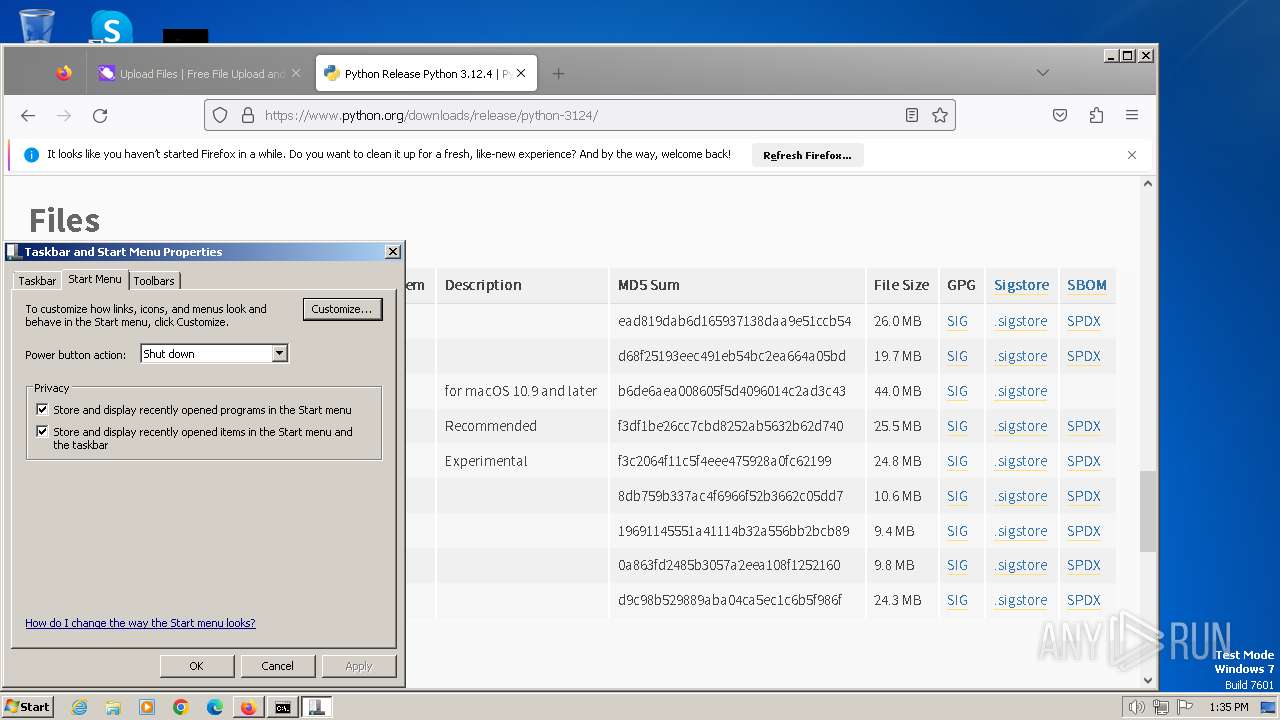Open a new Firefox tab
Screen dimensions: 1280x720
point(558,73)
